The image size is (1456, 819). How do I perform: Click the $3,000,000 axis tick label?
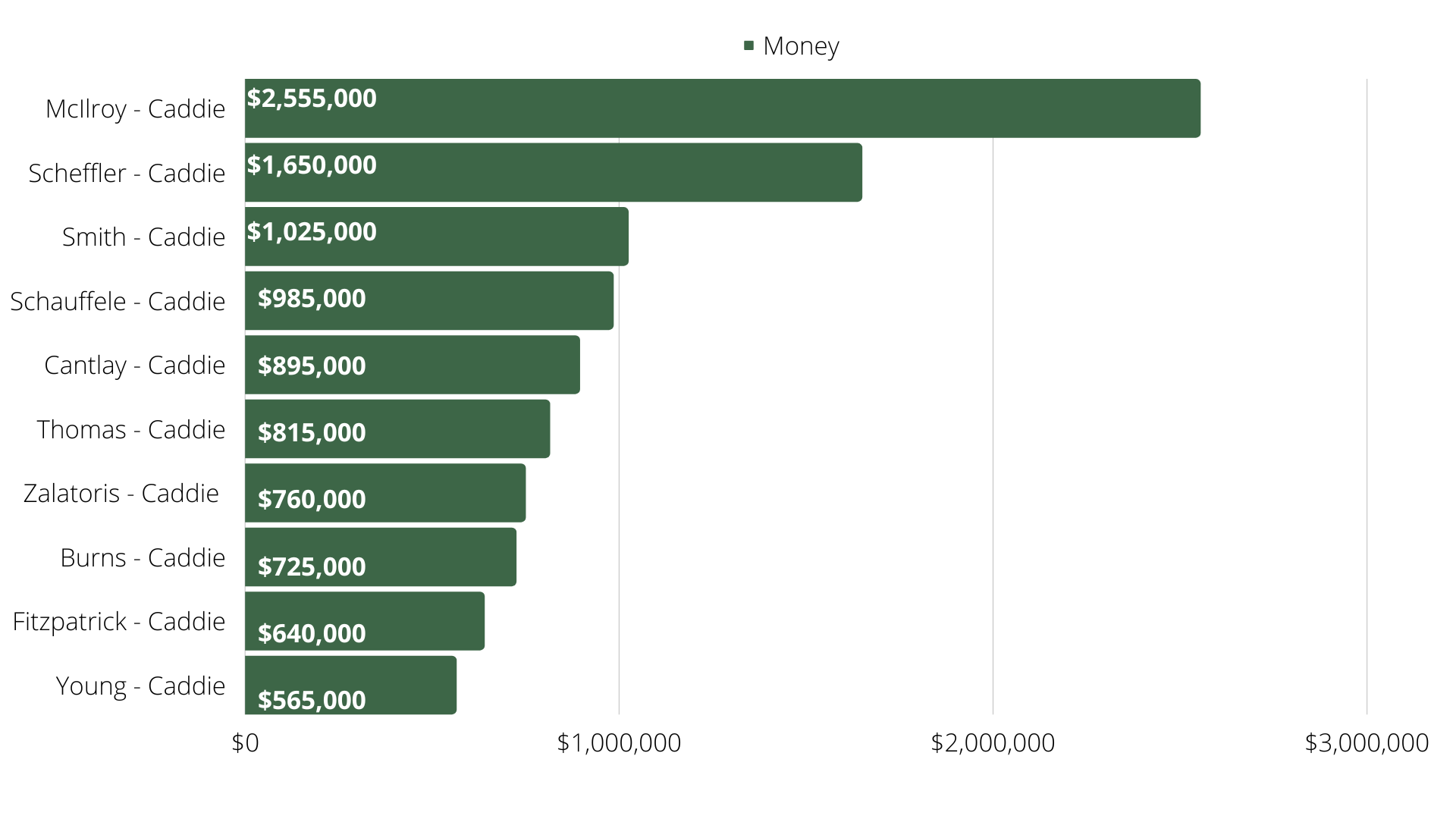pyautogui.click(x=1367, y=743)
